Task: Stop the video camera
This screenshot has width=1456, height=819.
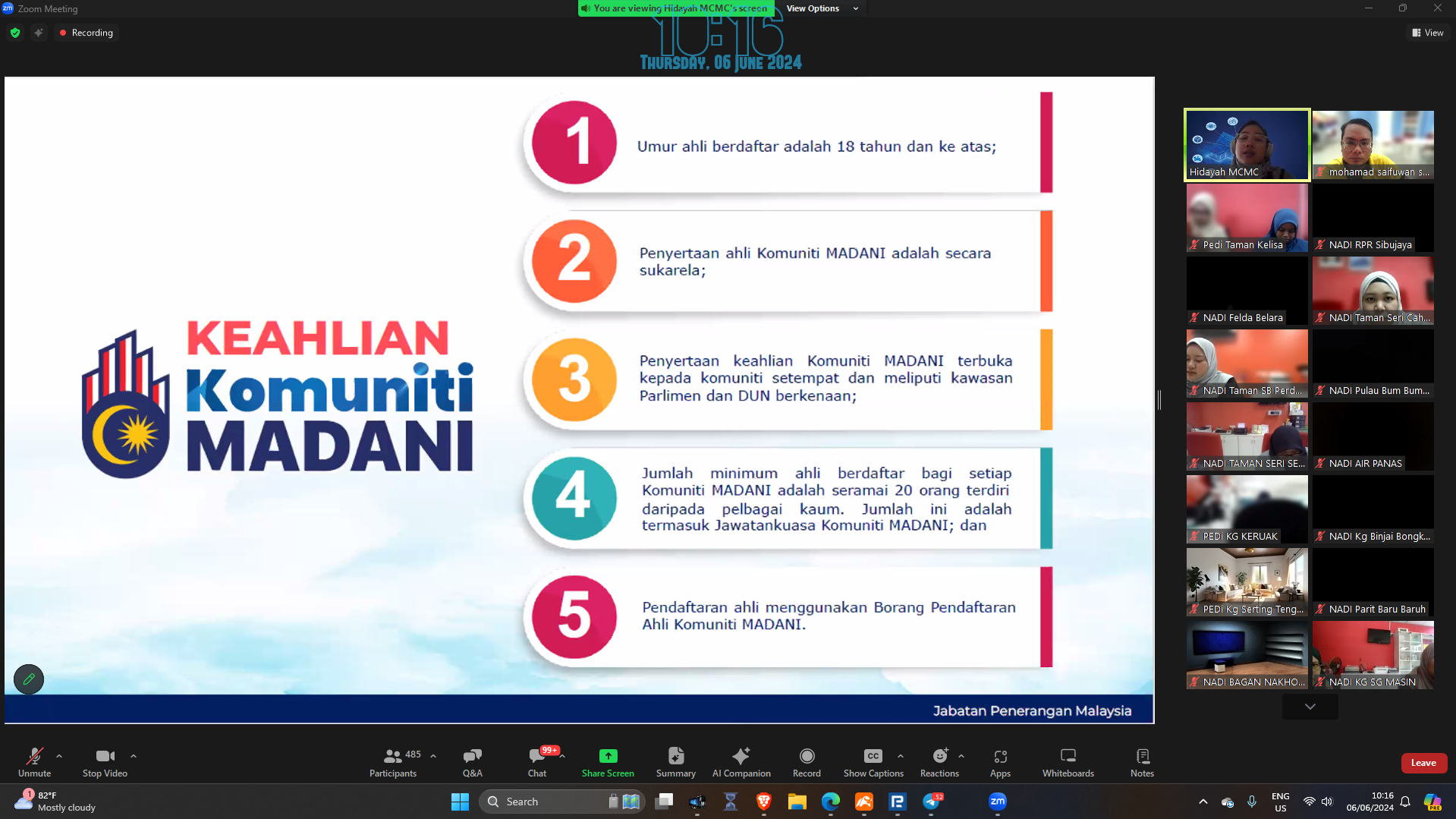Action: [105, 762]
